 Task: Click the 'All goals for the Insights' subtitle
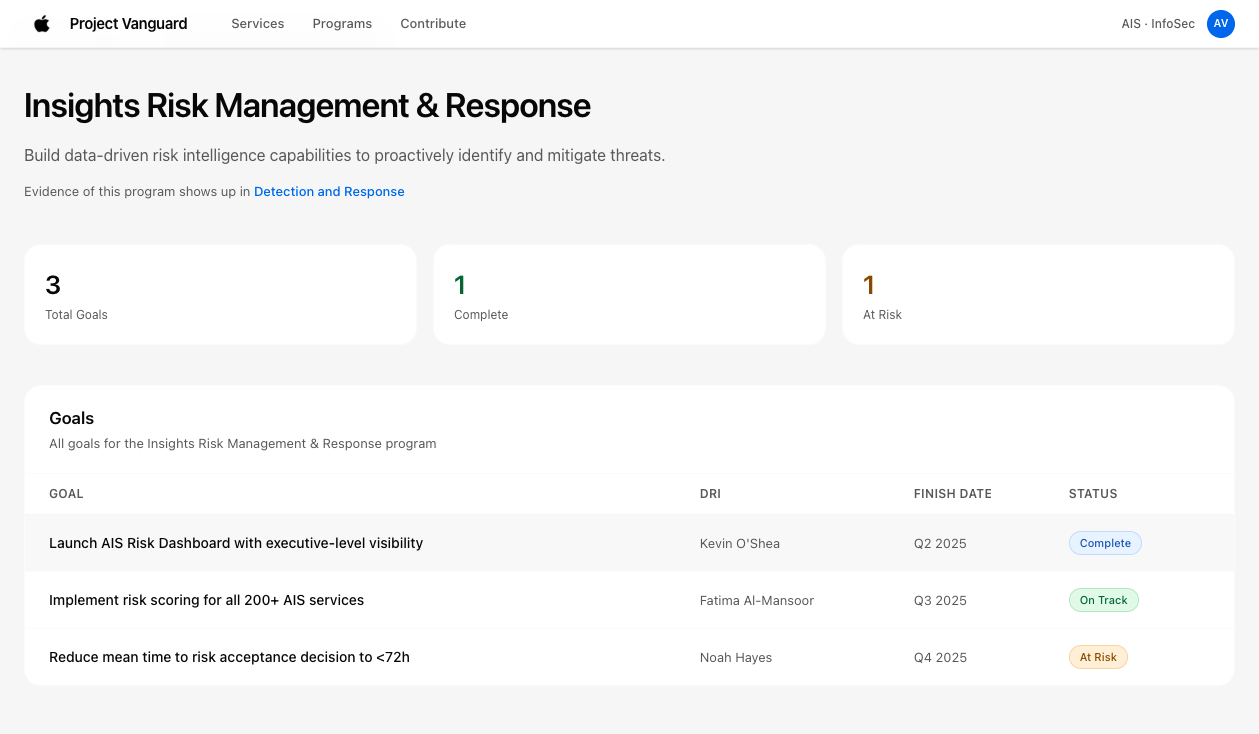pos(243,443)
